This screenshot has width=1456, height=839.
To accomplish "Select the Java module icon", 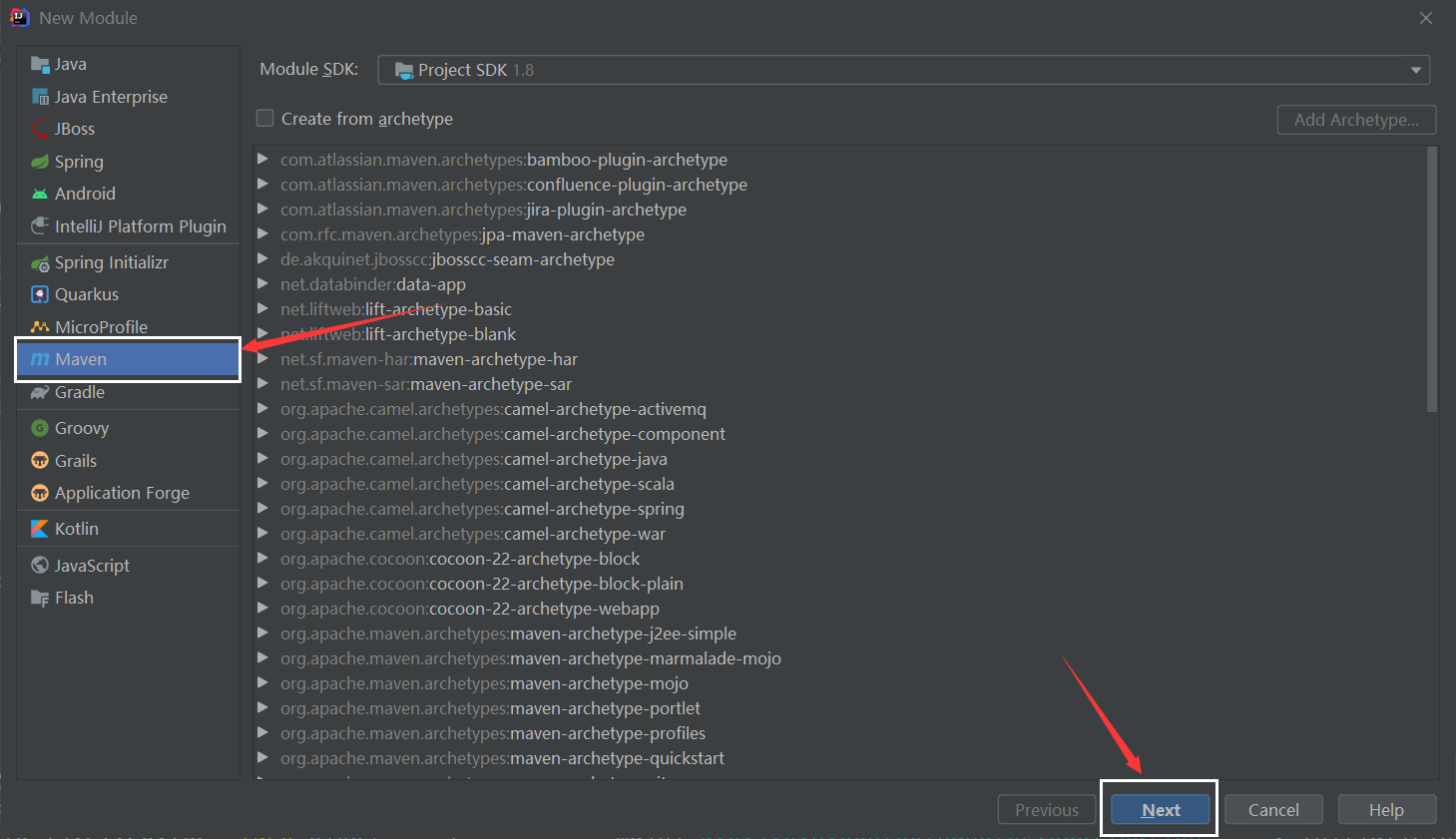I will tap(40, 65).
